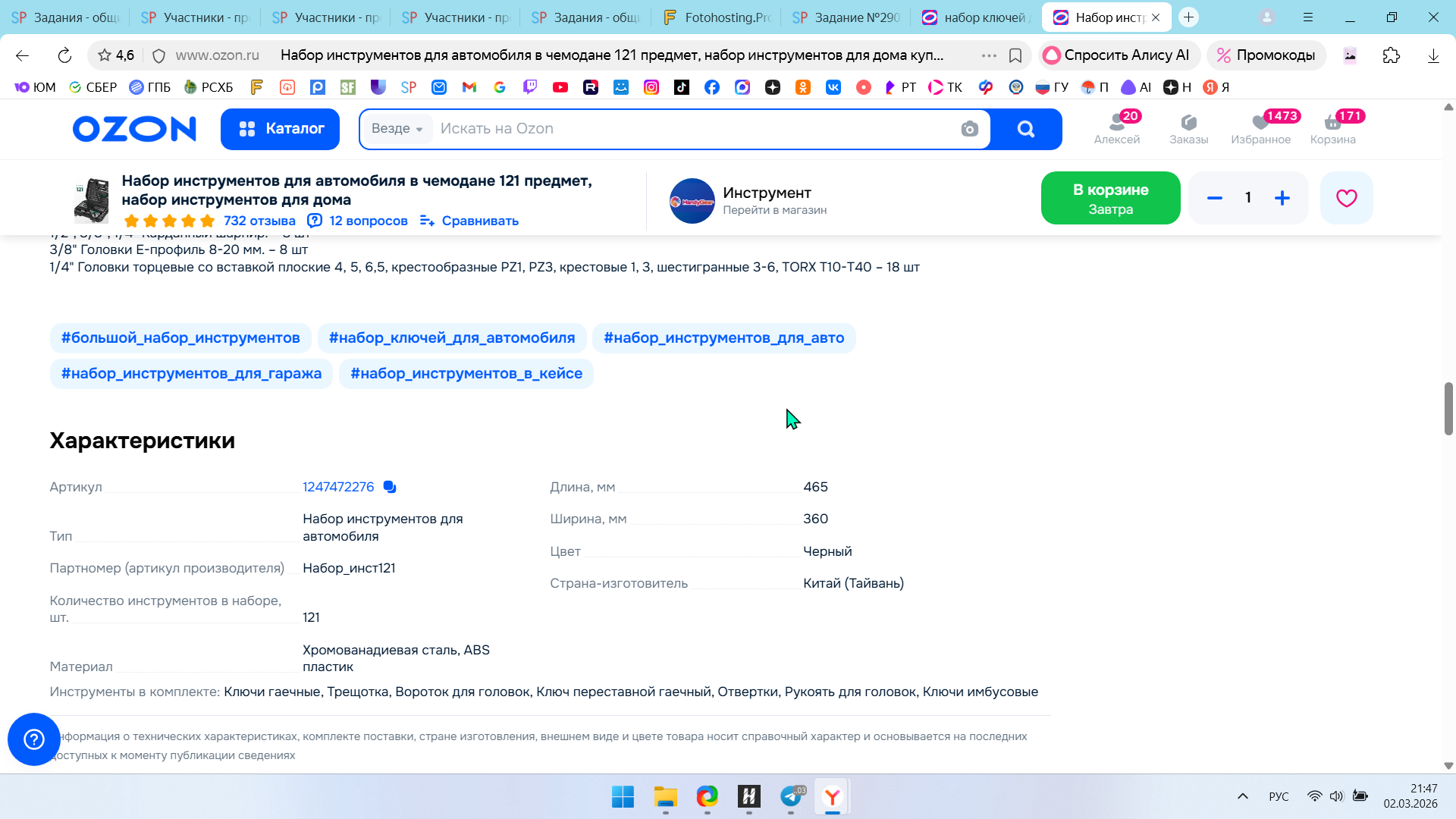1456x819 pixels.
Task: Open the 732 отзыва reviews link
Action: coord(259,221)
